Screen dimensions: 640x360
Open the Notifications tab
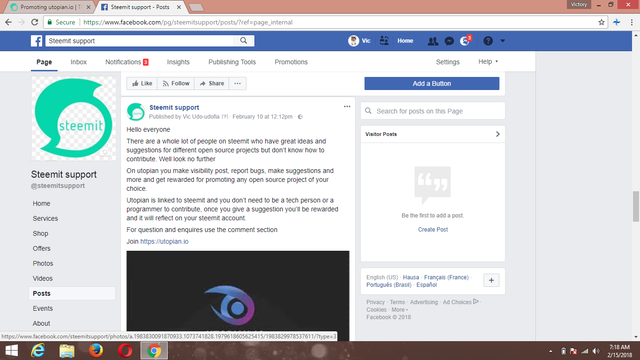[x=127, y=62]
